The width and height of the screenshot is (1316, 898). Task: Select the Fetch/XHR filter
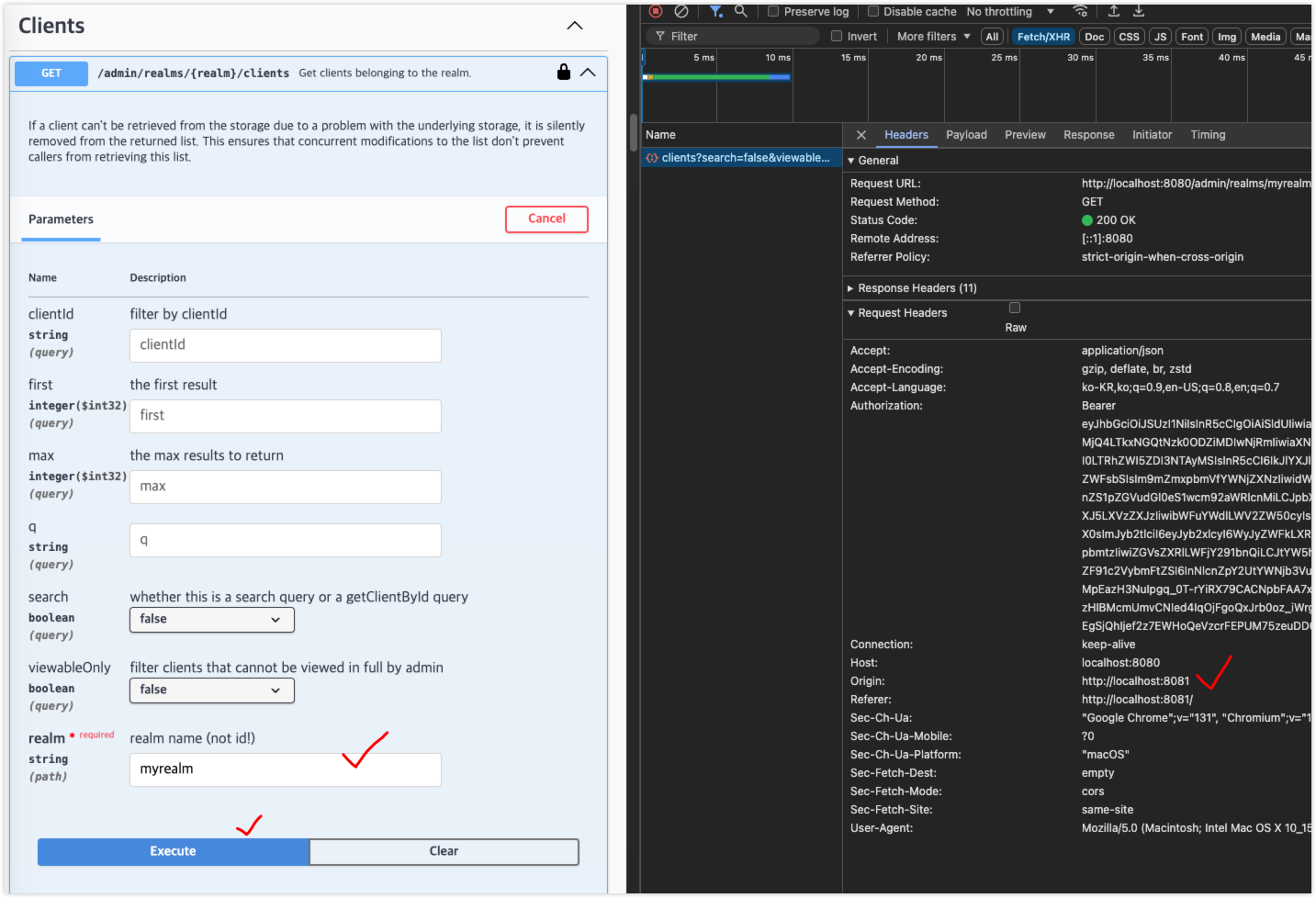pos(1043,37)
